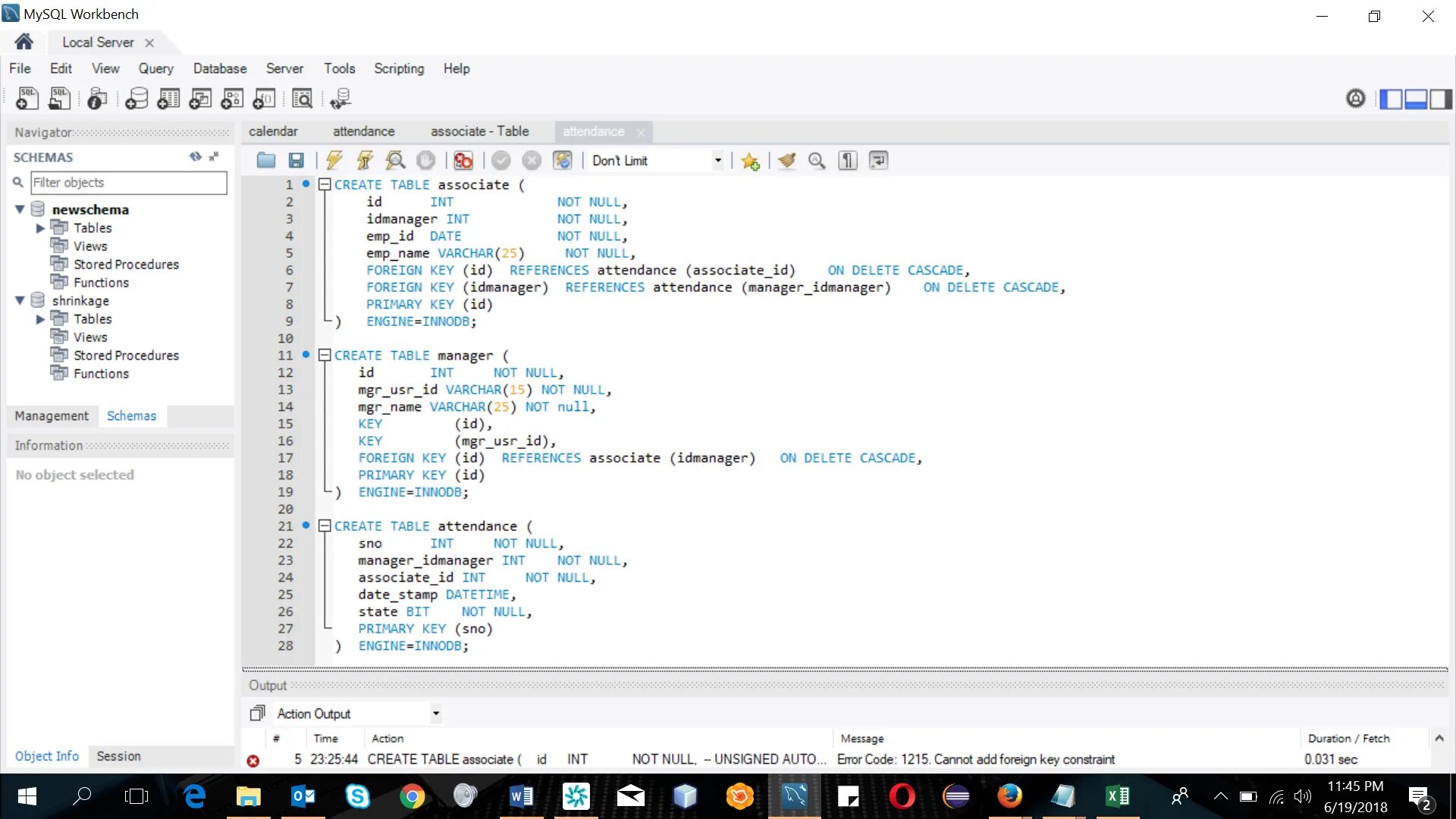
Task: Toggle word wrap in editor toolbar
Action: tap(878, 160)
